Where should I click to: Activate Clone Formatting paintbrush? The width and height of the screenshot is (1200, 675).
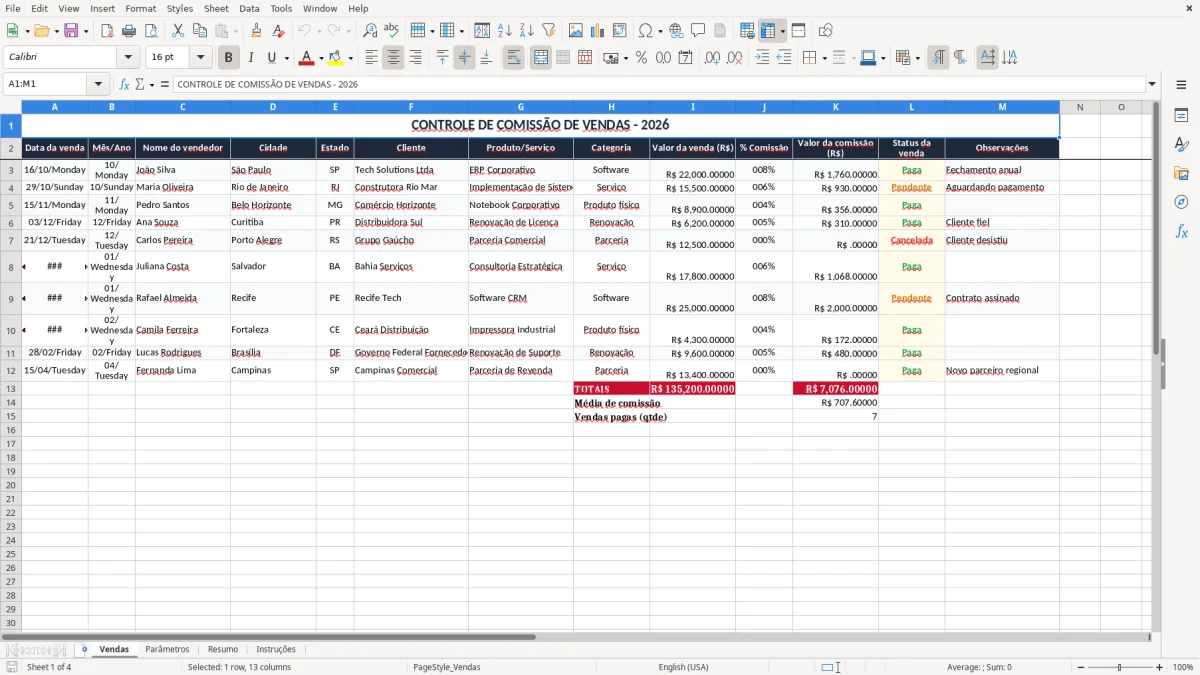point(257,31)
